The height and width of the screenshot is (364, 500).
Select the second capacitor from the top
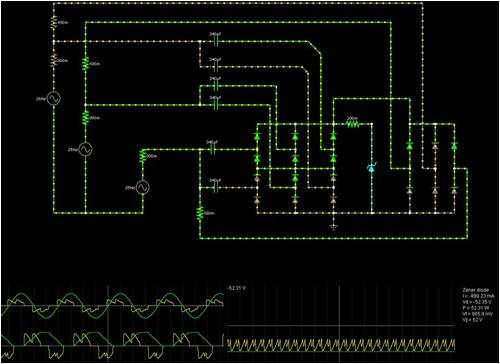[216, 67]
